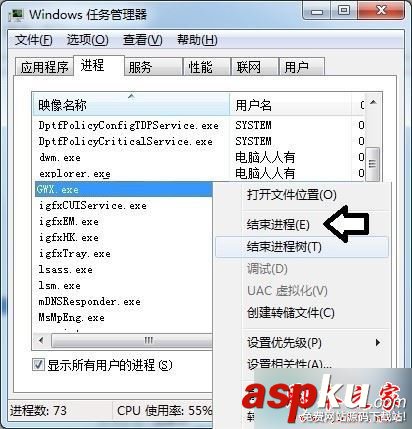Sort by 用户名 column header
Screen dimensions: 412x429
291,105
